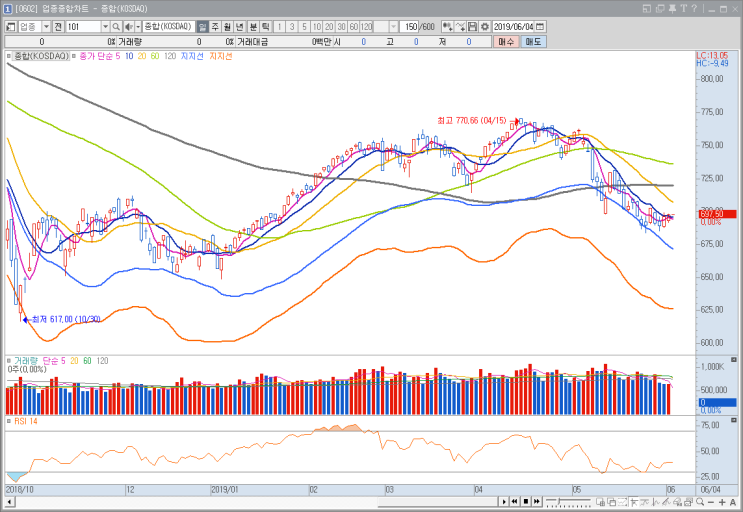Select the 120-minute interval button
The width and height of the screenshot is (743, 512).
pos(366,27)
